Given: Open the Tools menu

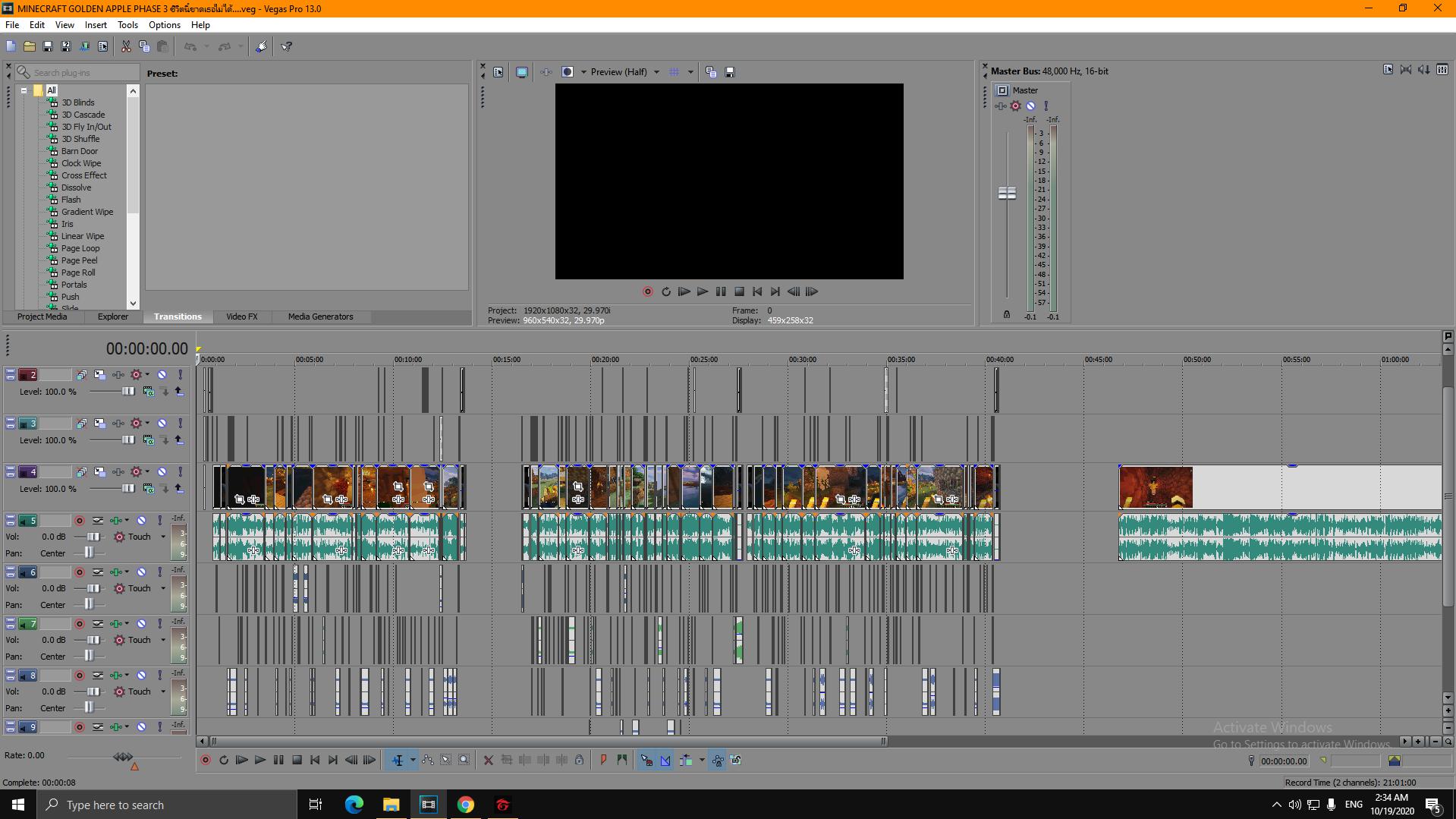Looking at the screenshot, I should click(127, 25).
